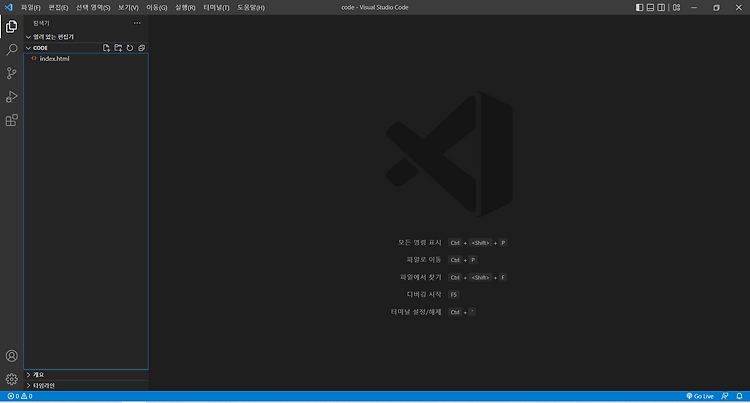Click the 탐색기 explorer panel title
This screenshot has width=750, height=403.
pos(41,23)
